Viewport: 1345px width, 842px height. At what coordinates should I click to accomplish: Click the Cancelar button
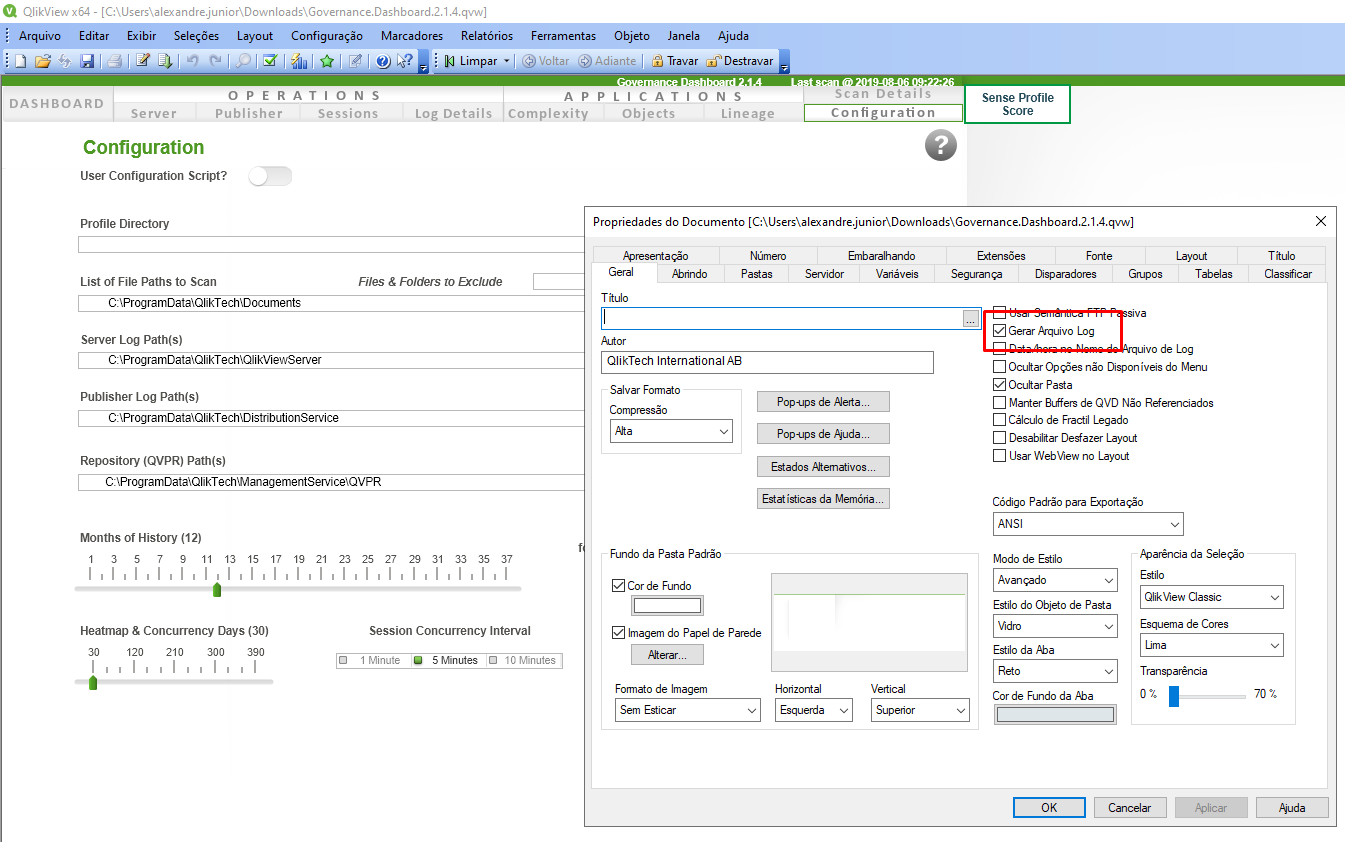(x=1130, y=807)
